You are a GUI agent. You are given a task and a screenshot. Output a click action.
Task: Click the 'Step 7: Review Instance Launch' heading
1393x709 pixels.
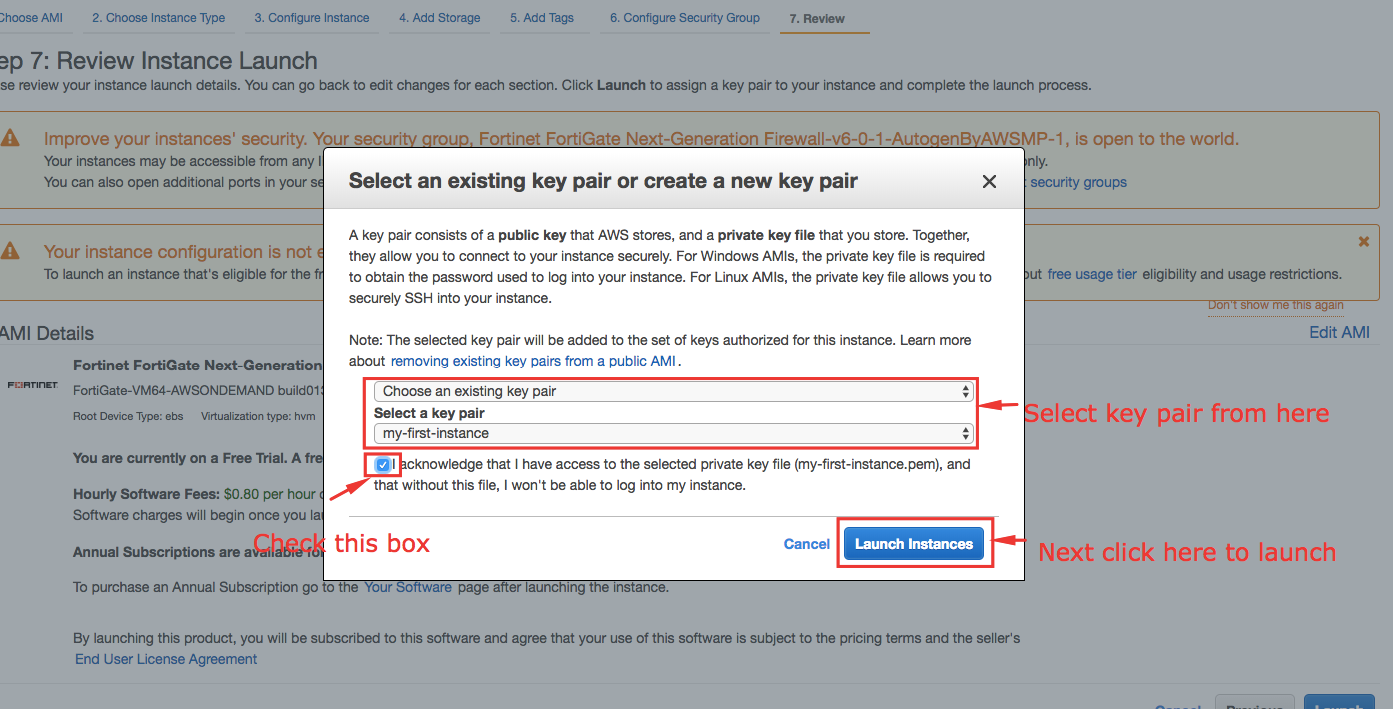159,61
